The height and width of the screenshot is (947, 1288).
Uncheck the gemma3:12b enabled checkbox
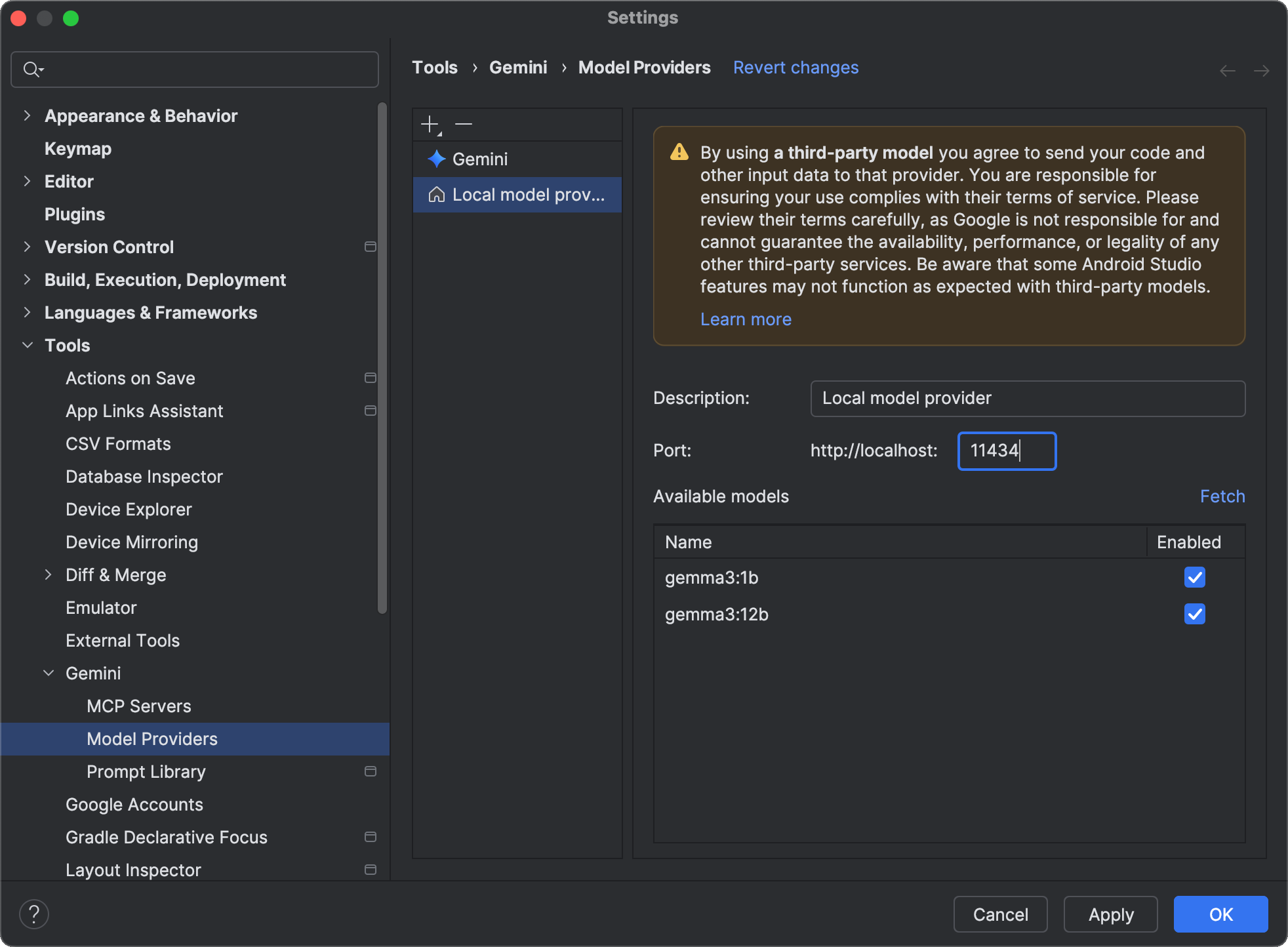click(1194, 614)
